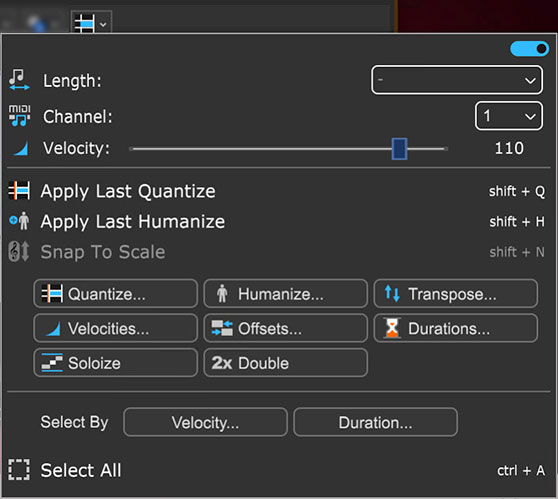Click the Velocity slider handle

point(399,149)
